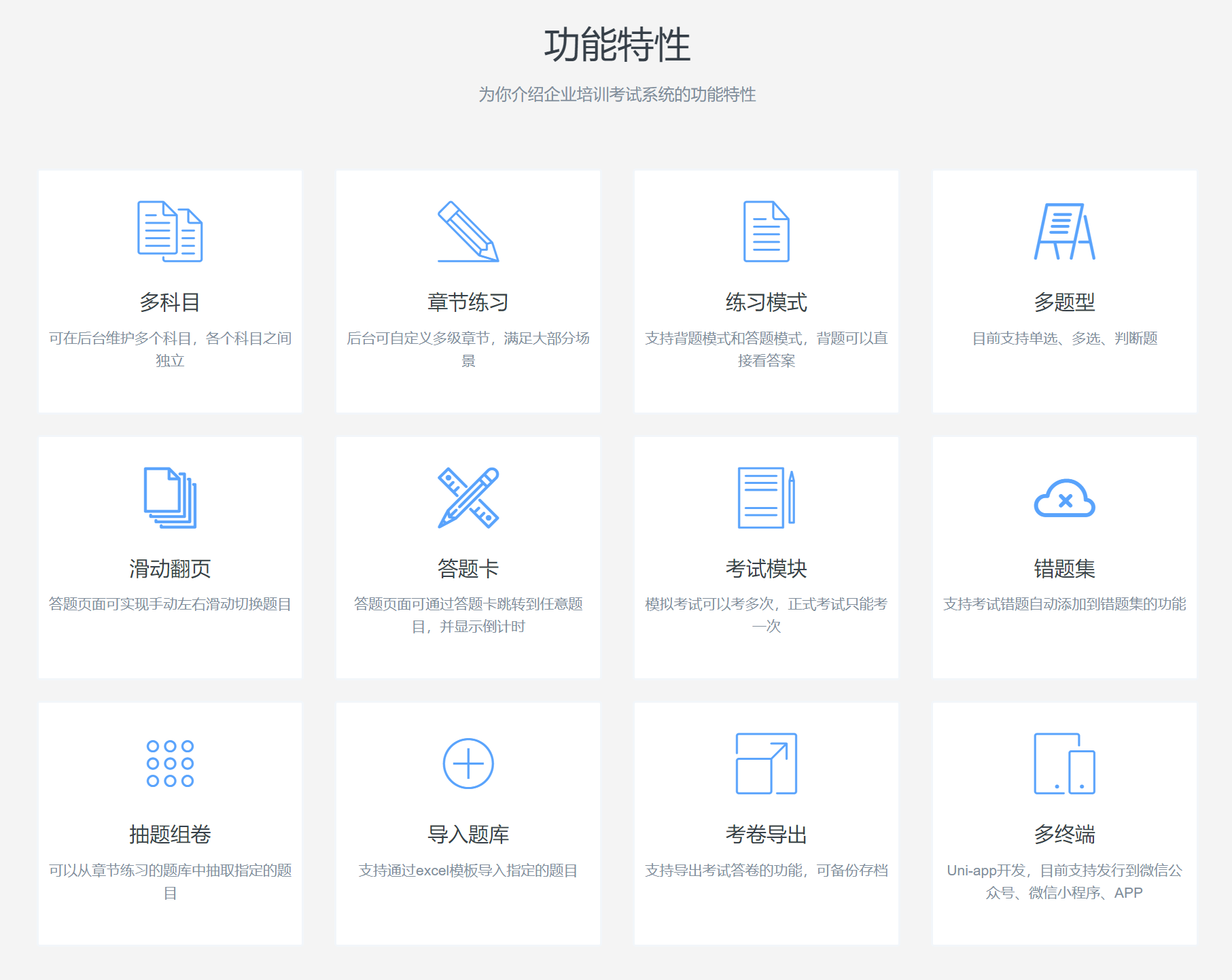
Task: Click description 可在后台维护多个科目
Action: (170, 349)
